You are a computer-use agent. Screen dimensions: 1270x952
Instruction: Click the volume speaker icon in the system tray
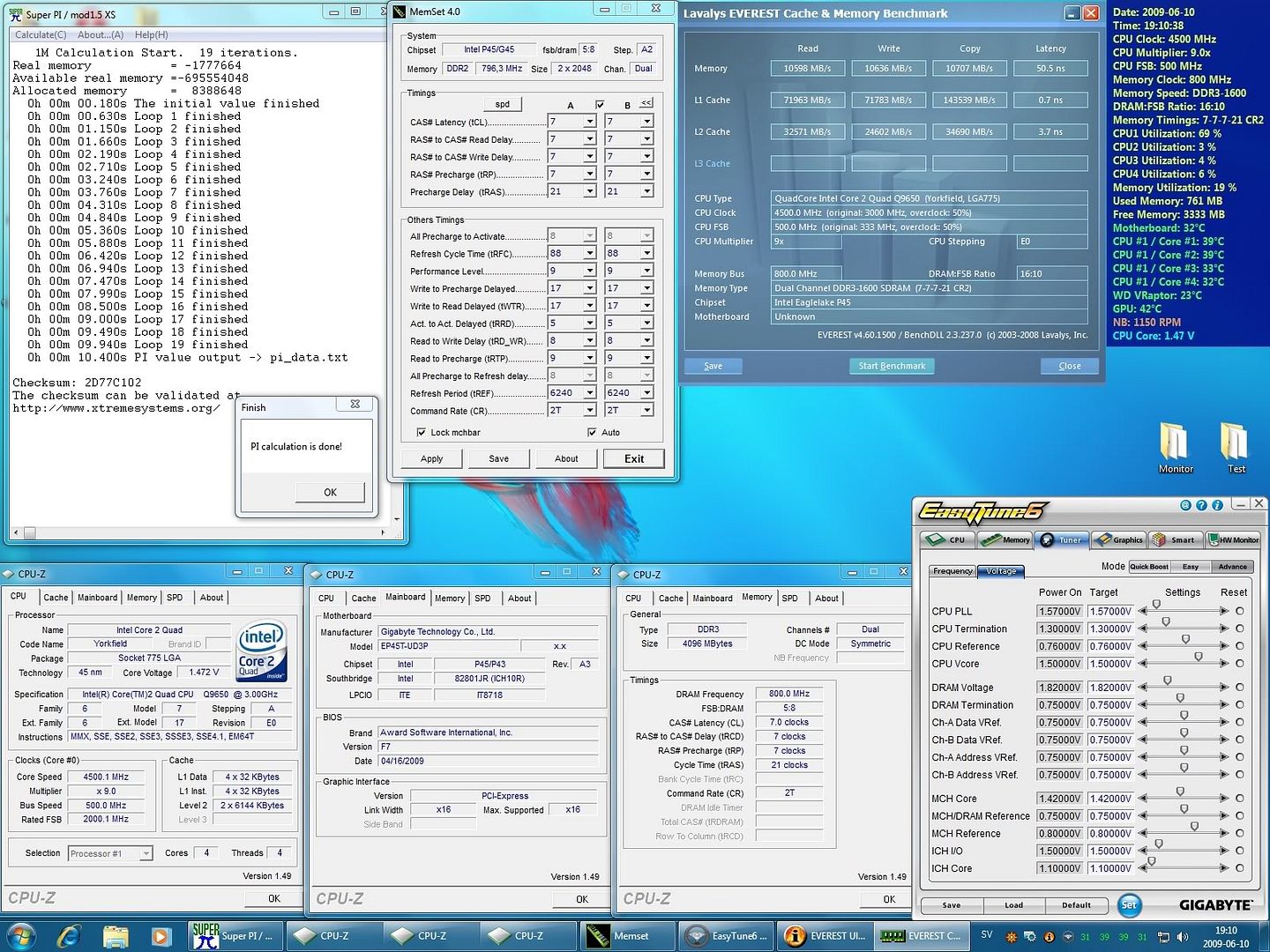1183,936
